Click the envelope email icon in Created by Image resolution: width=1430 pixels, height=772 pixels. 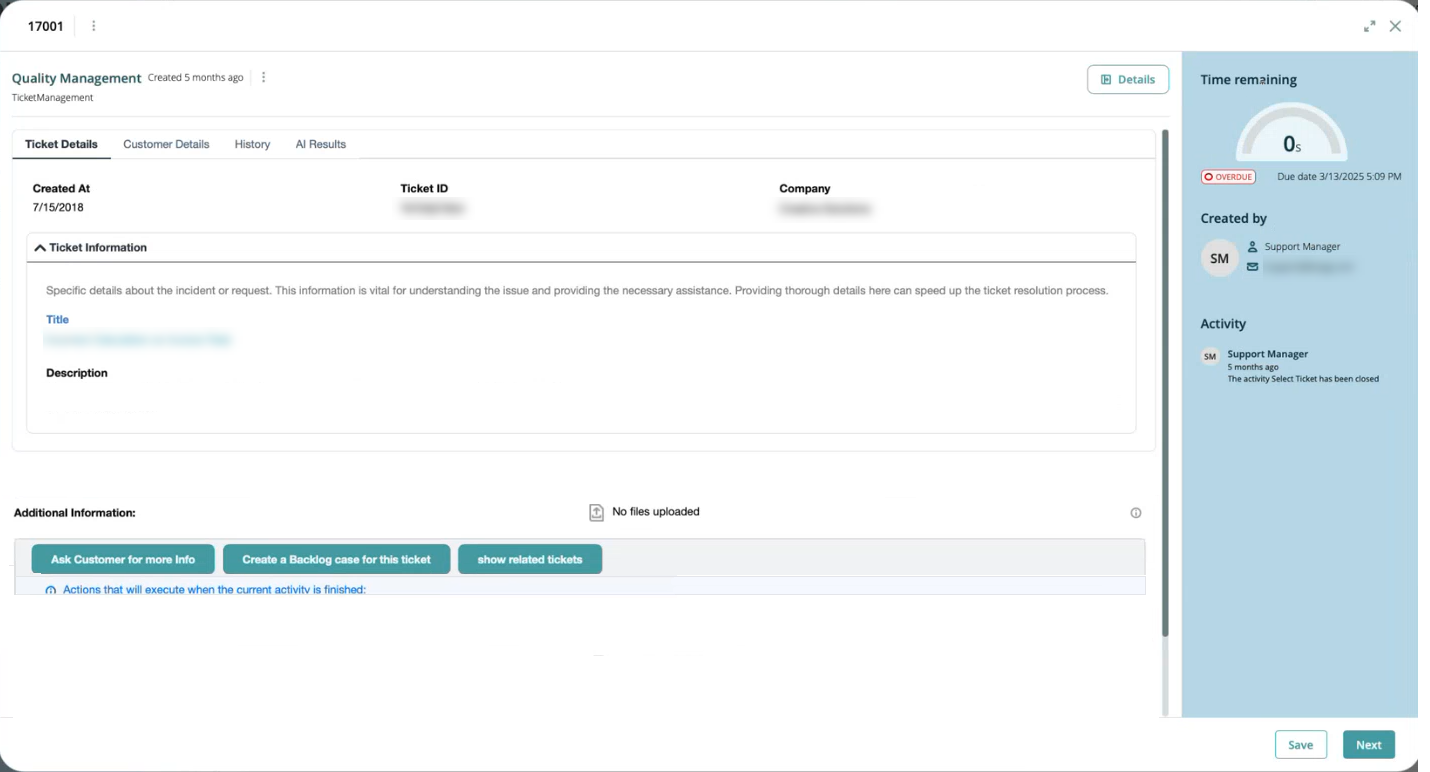(1252, 267)
